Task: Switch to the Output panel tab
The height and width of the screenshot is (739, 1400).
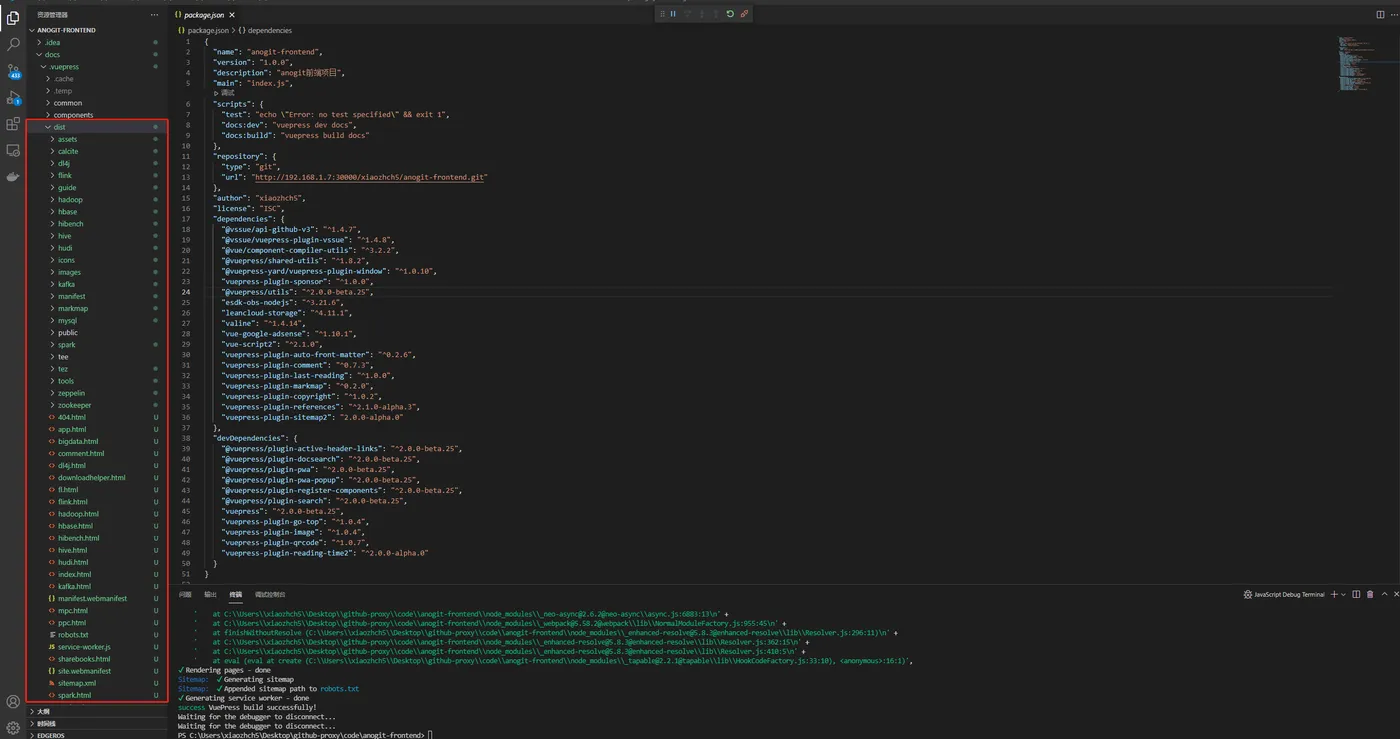Action: (210, 594)
